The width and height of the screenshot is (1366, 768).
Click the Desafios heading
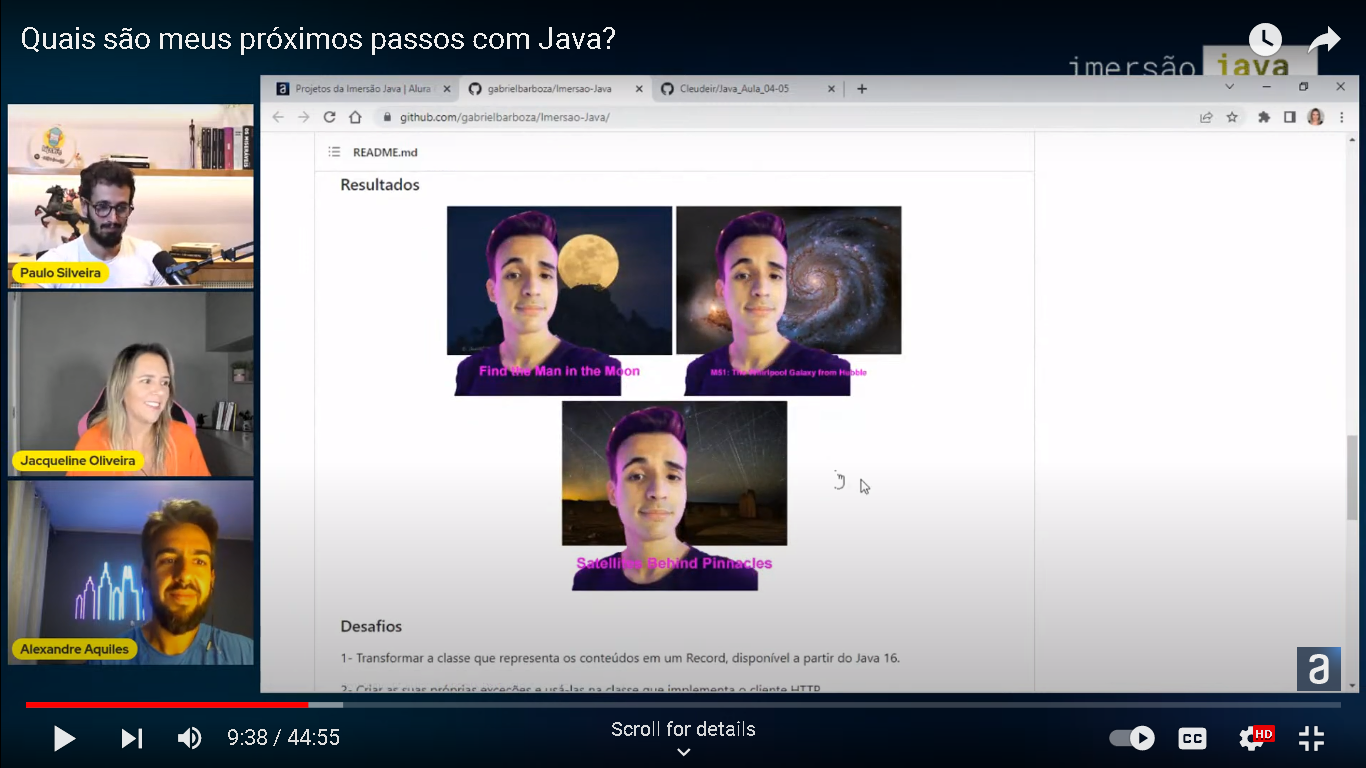point(371,626)
